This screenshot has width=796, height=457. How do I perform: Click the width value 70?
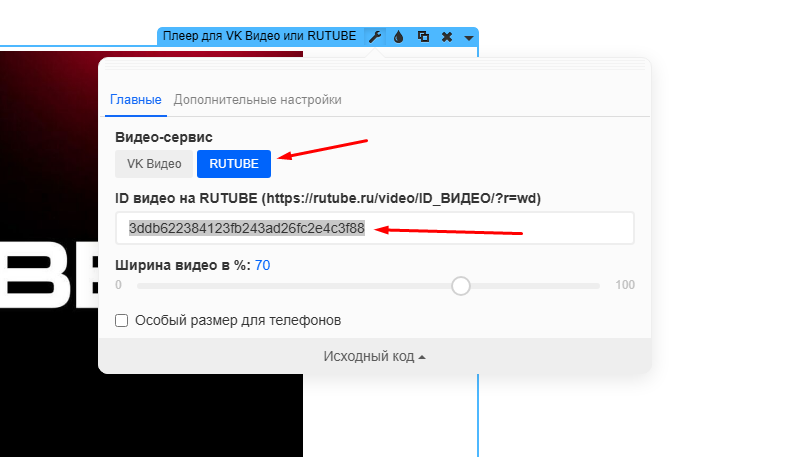click(262, 265)
